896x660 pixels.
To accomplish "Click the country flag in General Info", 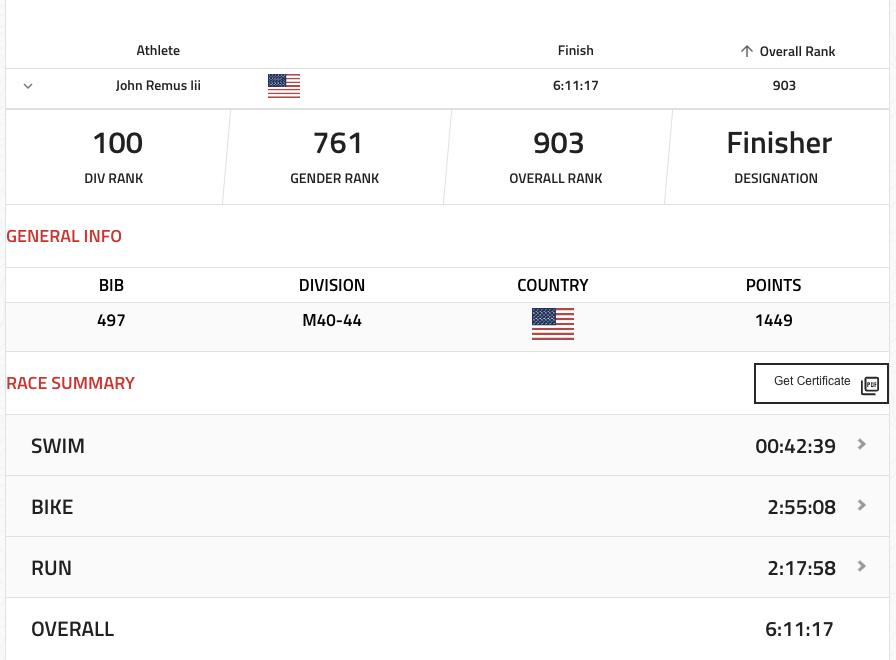I will pyautogui.click(x=553, y=323).
